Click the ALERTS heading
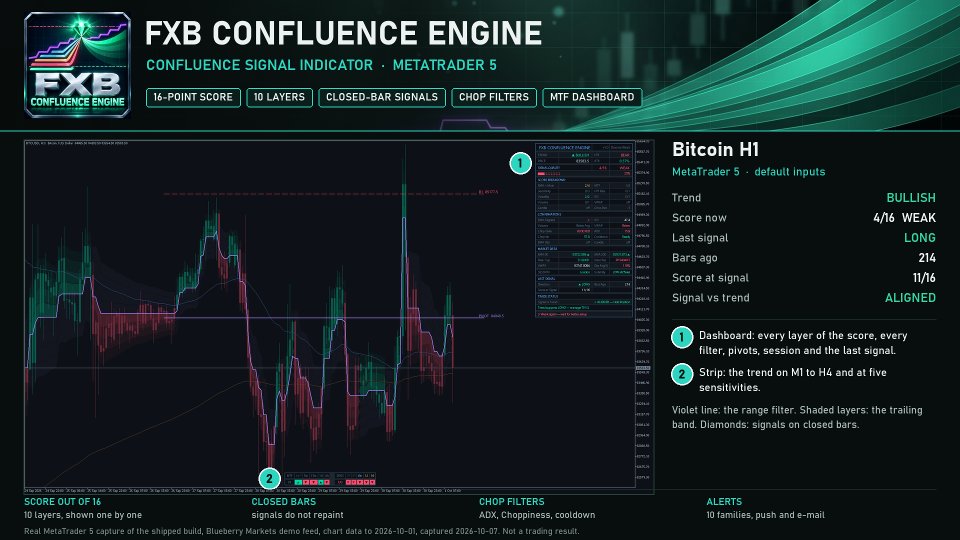The width and height of the screenshot is (960, 540). [724, 501]
